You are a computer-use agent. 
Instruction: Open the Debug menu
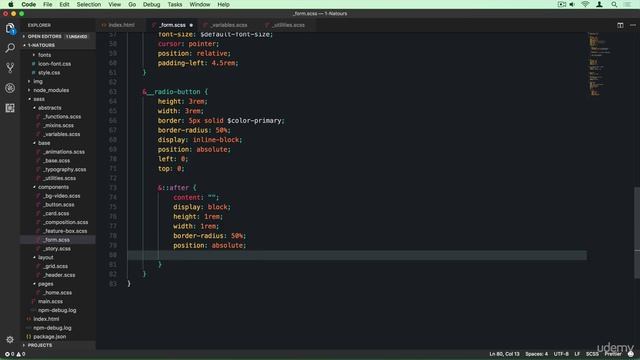coord(151,4)
